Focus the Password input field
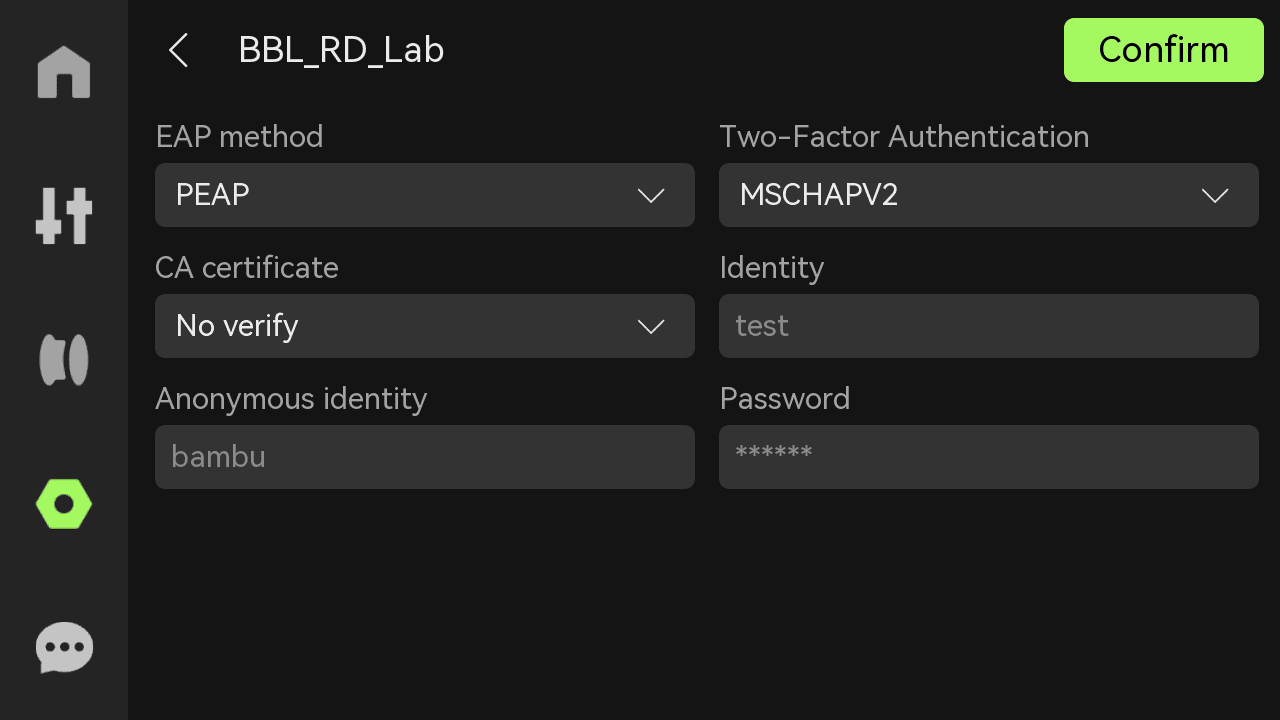The width and height of the screenshot is (1280, 720). (x=989, y=457)
